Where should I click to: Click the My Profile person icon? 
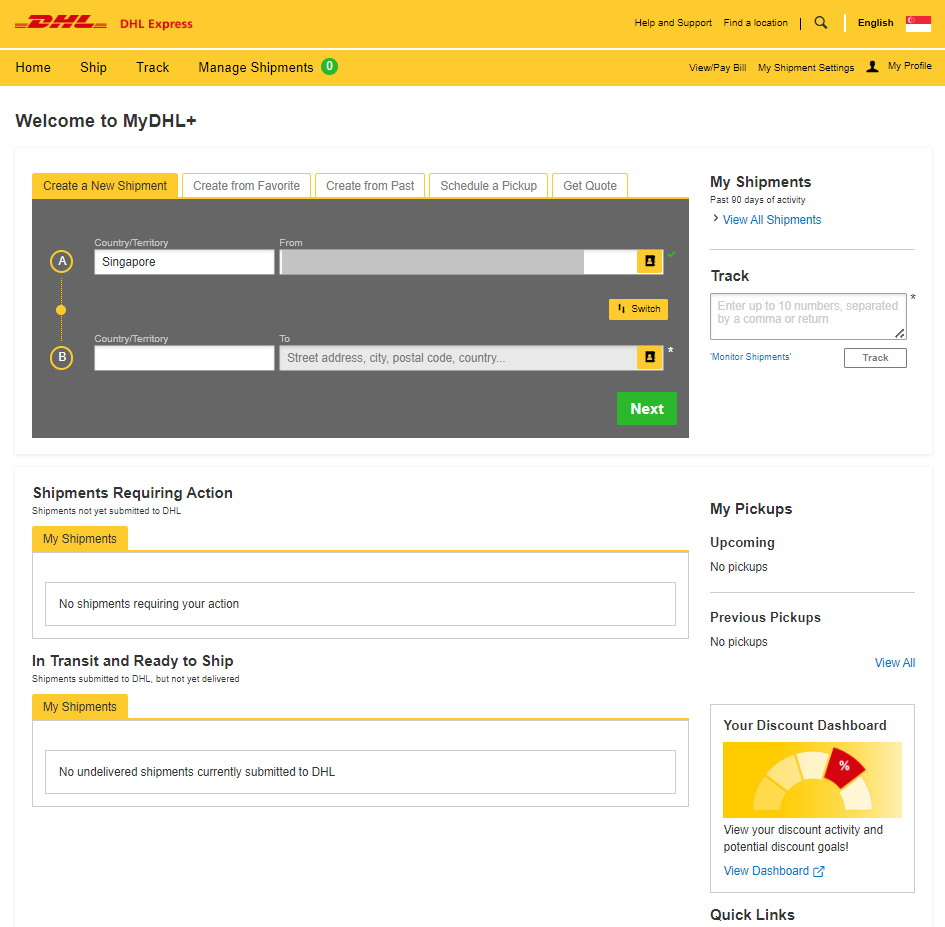tap(872, 66)
